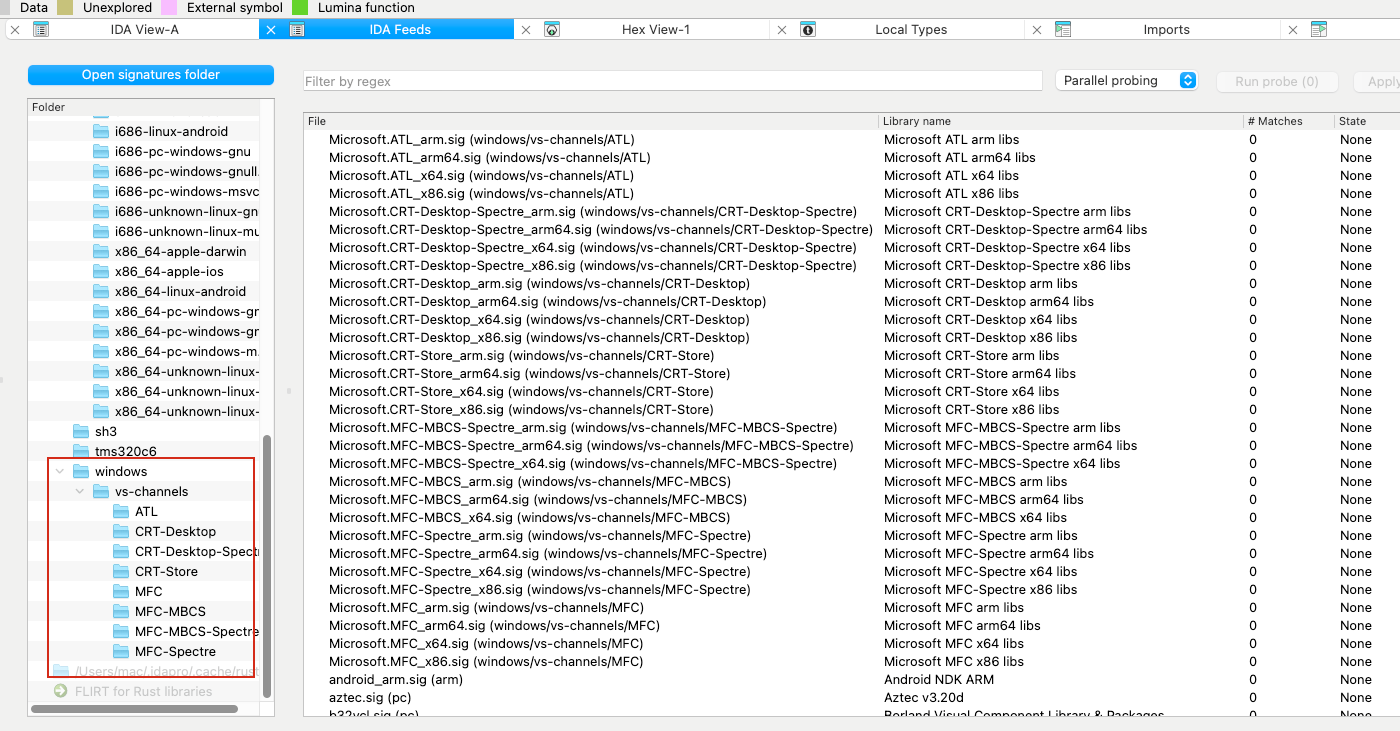The width and height of the screenshot is (1400, 731).
Task: Click the tms320c6 folder icon
Action: (x=81, y=451)
